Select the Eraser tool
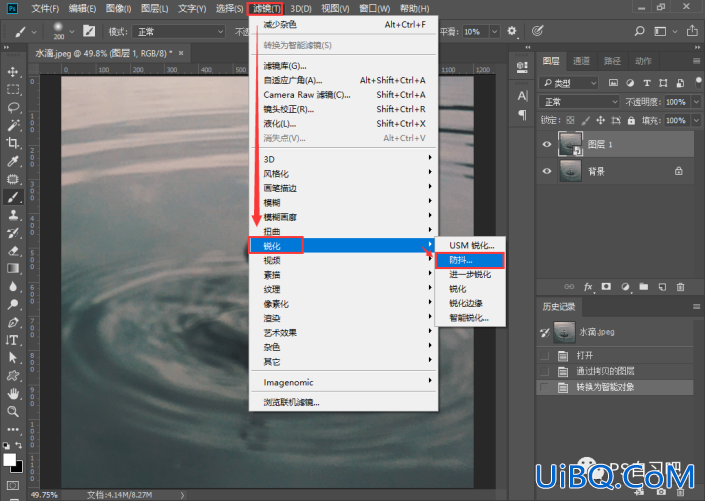The width and height of the screenshot is (705, 501). tap(13, 250)
